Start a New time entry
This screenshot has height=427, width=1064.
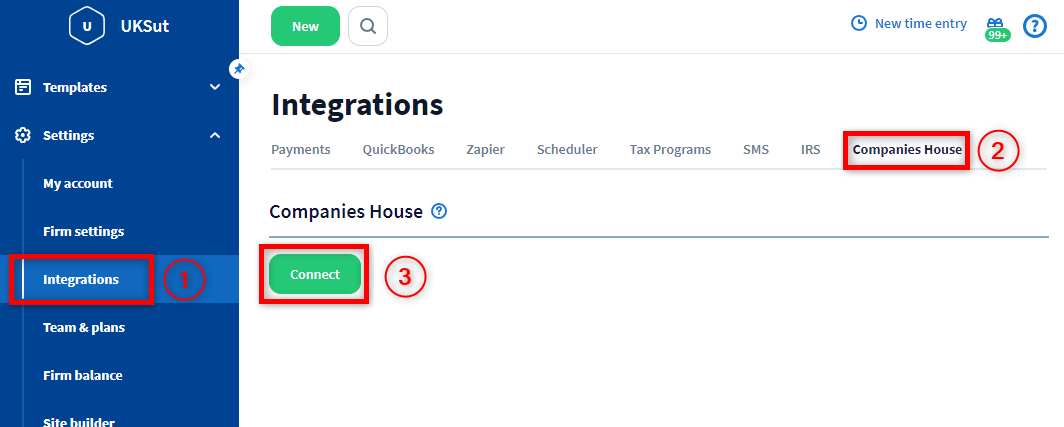tap(909, 23)
